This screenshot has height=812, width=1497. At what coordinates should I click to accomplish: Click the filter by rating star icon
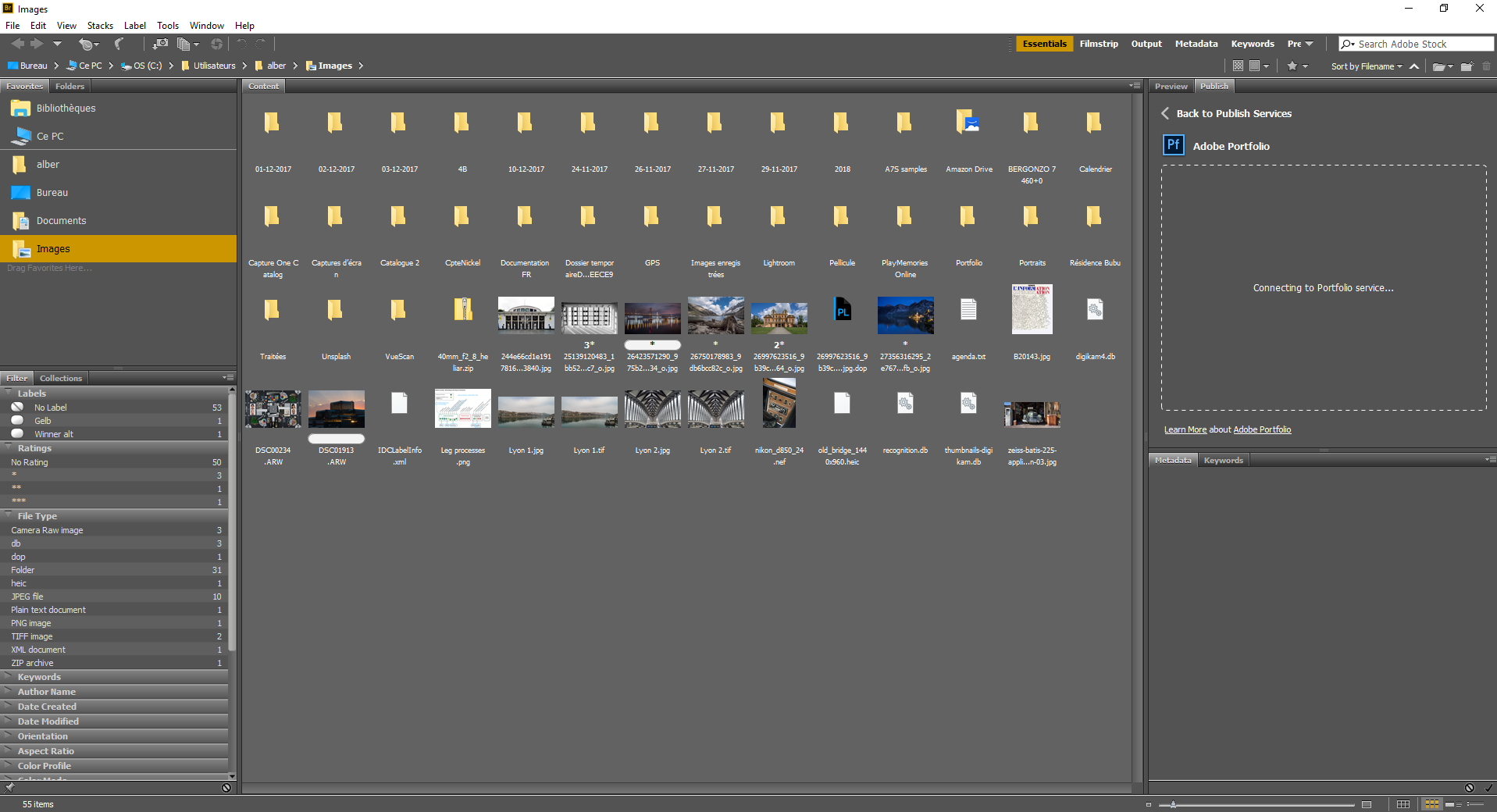coord(1292,66)
